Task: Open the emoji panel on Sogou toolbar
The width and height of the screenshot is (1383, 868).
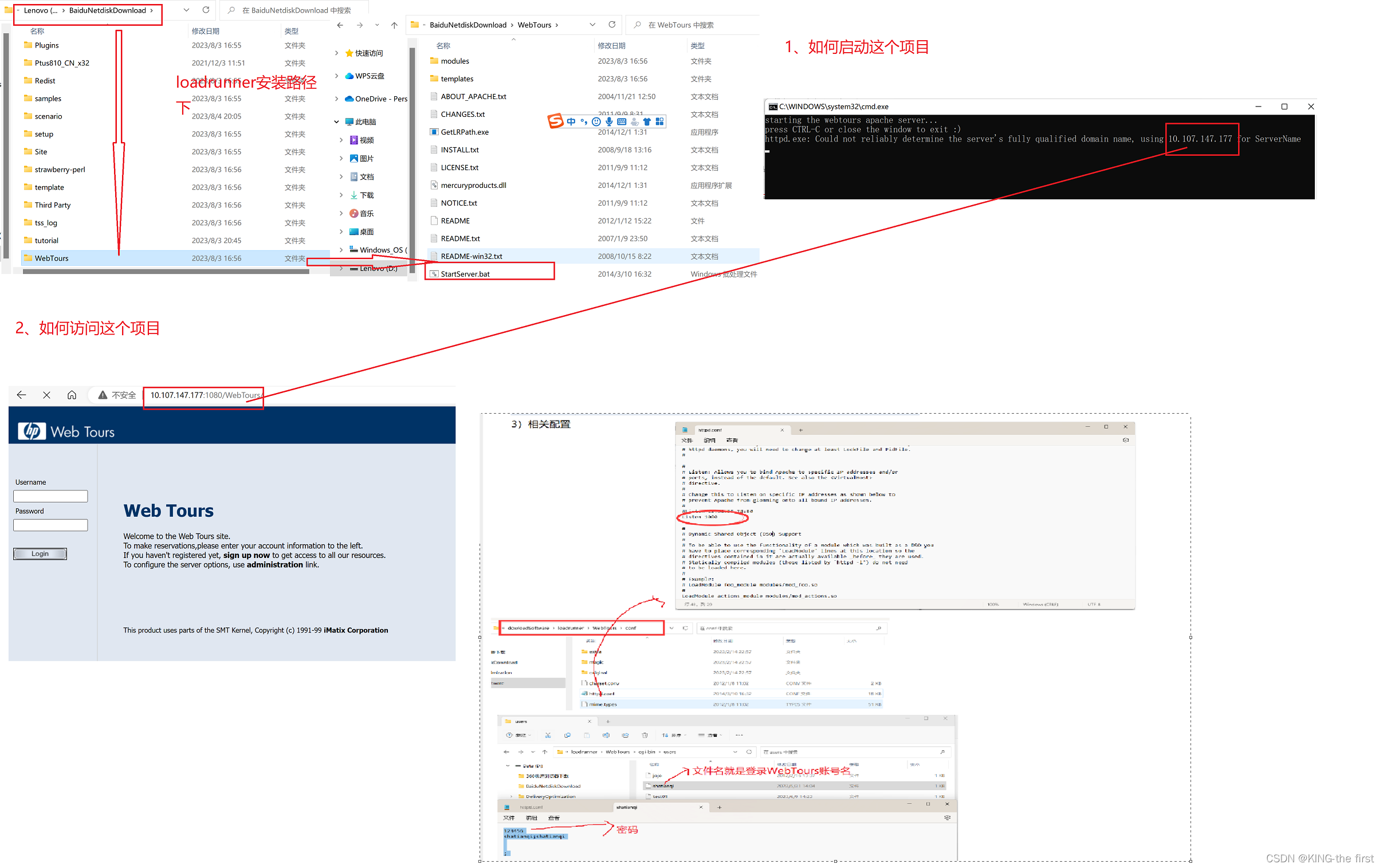Action: [596, 121]
